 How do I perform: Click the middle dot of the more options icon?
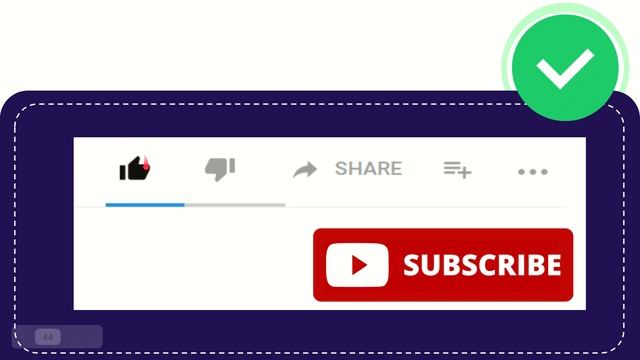tap(533, 172)
